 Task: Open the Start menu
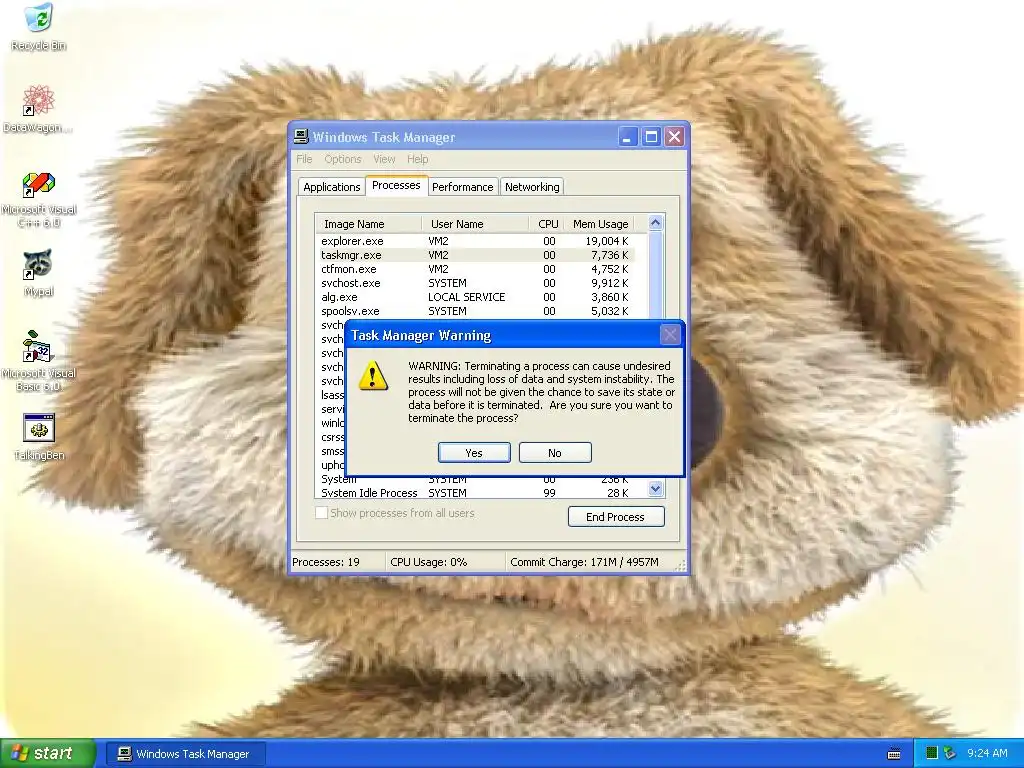pos(48,753)
